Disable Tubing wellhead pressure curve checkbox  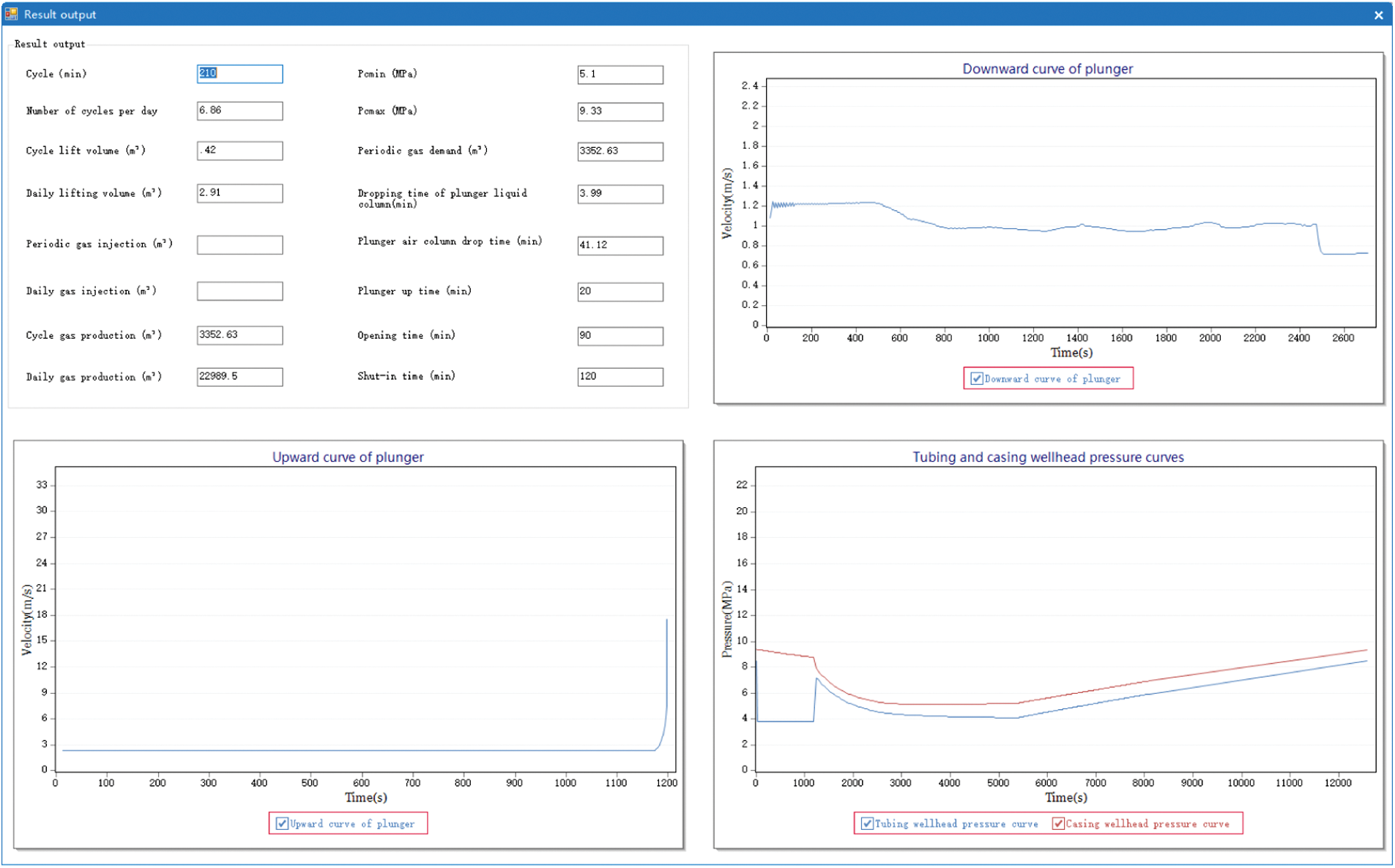867,823
